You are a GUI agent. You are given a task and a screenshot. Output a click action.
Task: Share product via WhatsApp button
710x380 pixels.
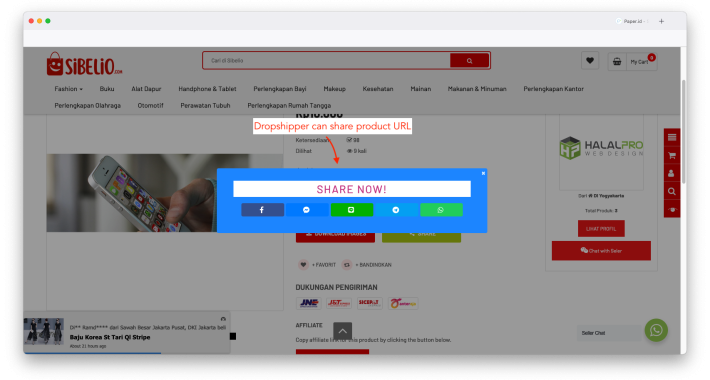(x=441, y=210)
